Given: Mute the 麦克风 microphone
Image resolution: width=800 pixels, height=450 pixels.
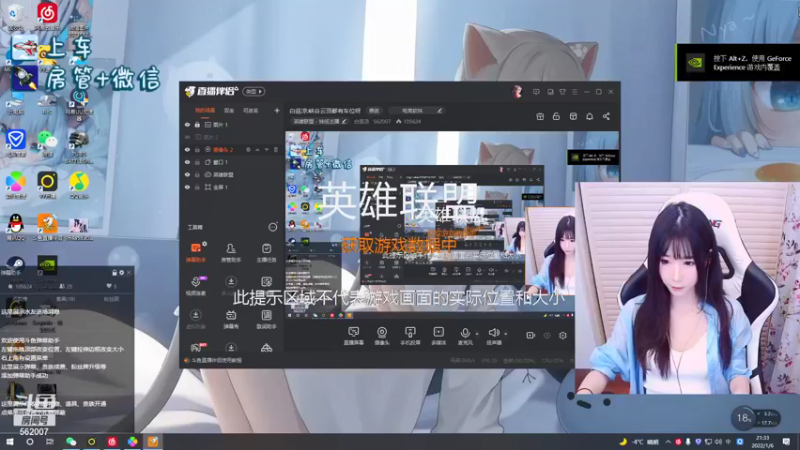Looking at the screenshot, I should (465, 333).
